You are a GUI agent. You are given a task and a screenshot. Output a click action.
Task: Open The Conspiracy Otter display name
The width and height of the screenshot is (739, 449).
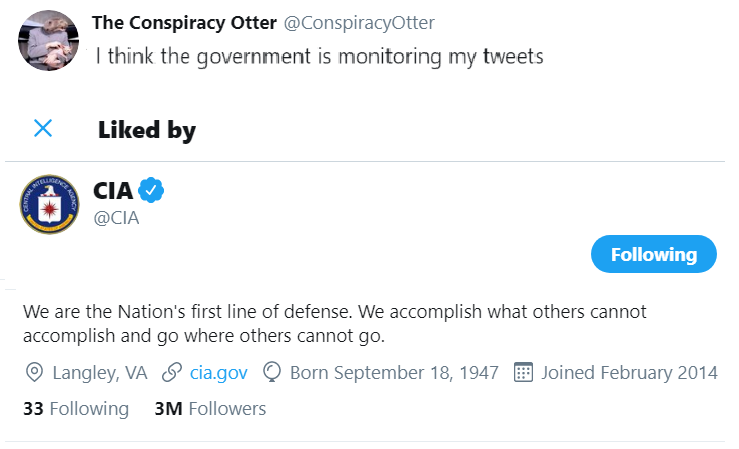183,23
